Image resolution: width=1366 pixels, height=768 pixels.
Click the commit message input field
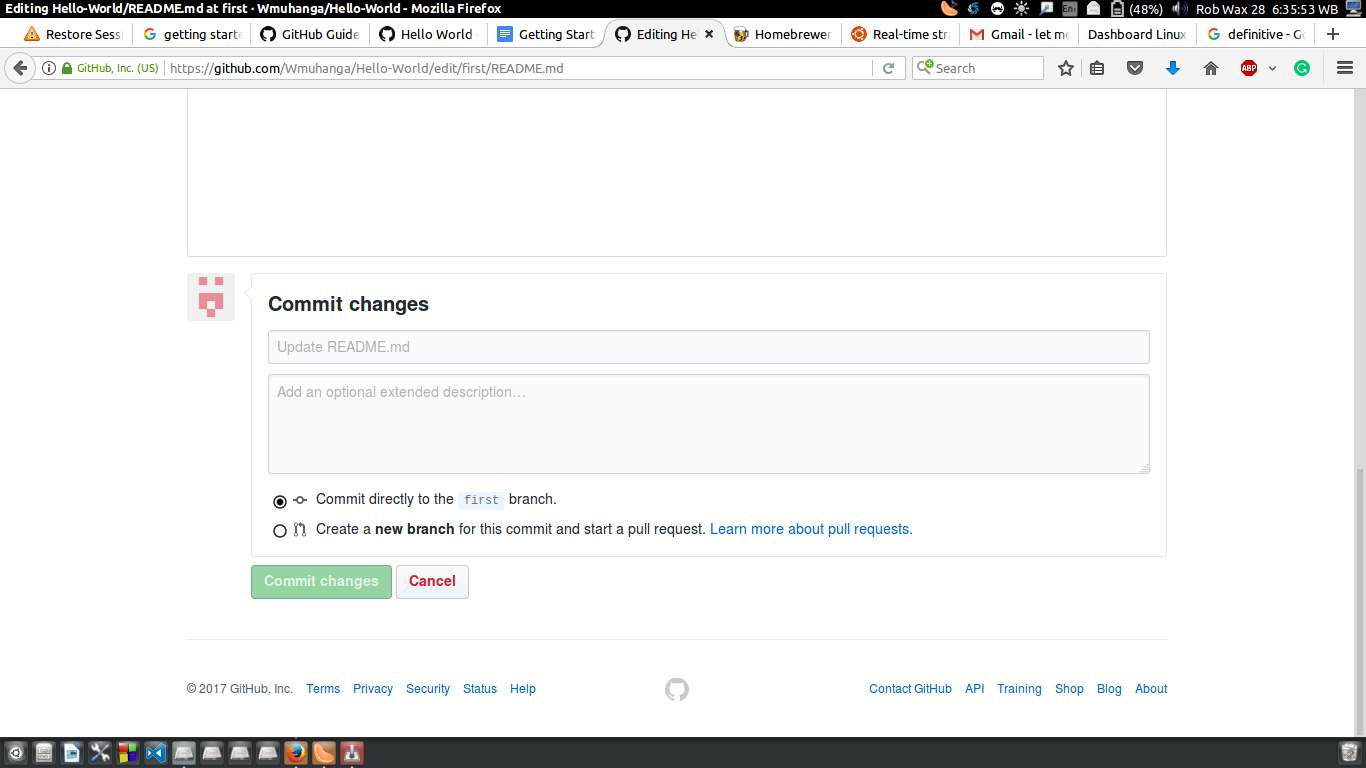point(708,346)
